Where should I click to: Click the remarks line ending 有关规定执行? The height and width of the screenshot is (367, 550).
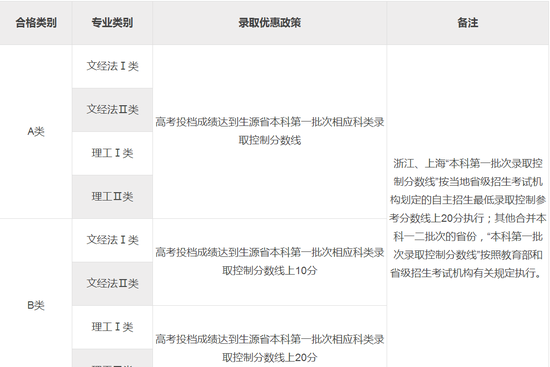tap(468, 273)
